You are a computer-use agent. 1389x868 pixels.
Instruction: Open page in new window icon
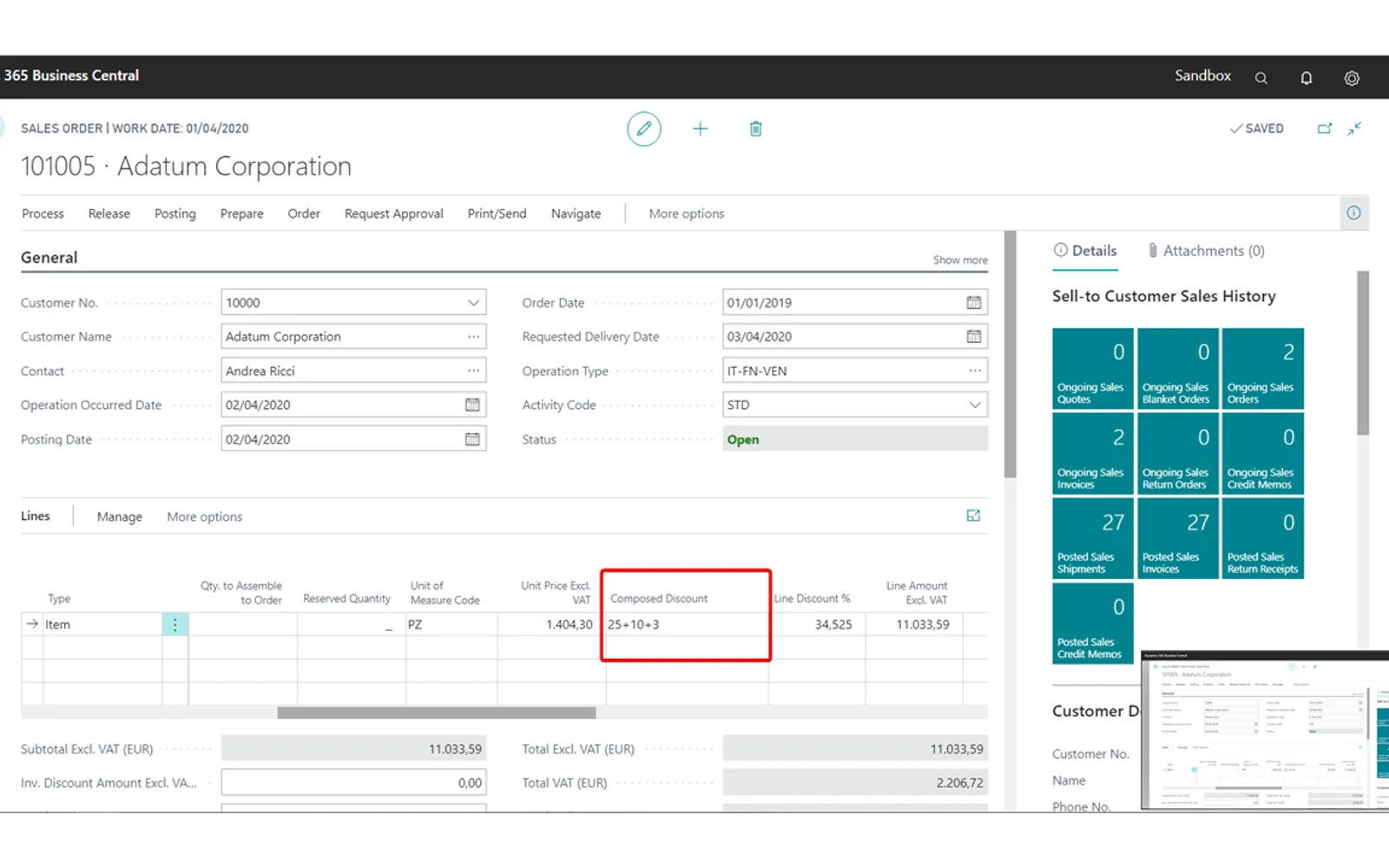pyautogui.click(x=1325, y=128)
